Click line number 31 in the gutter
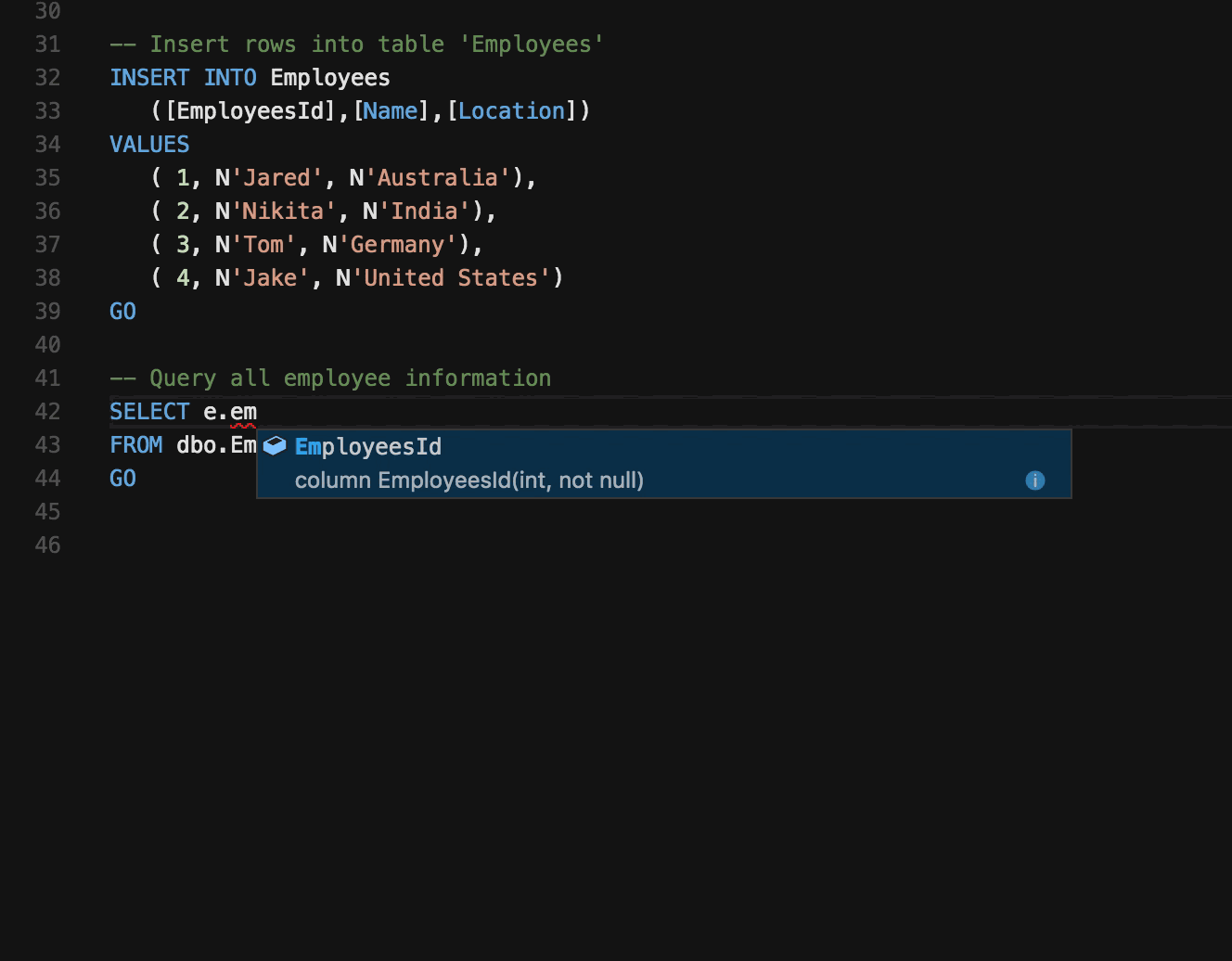Screen dimensions: 1232x961 pyautogui.click(x=46, y=44)
